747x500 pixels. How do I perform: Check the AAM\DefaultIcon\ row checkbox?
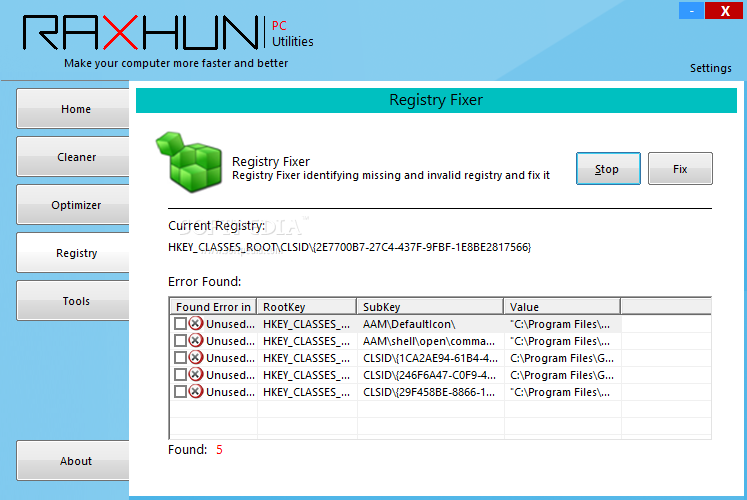pyautogui.click(x=180, y=324)
